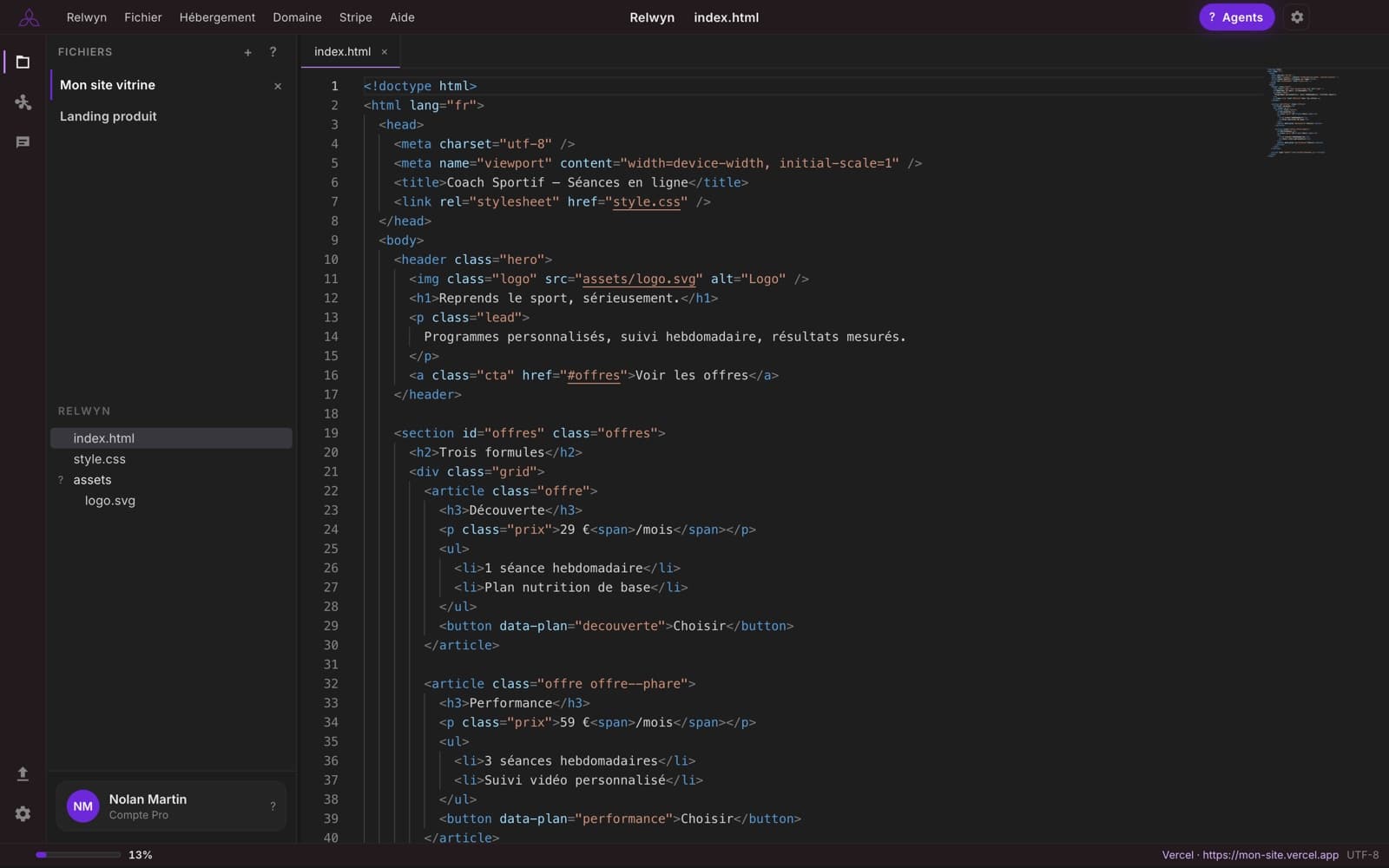Add a new item with the FICHIERS plus icon

click(x=247, y=52)
